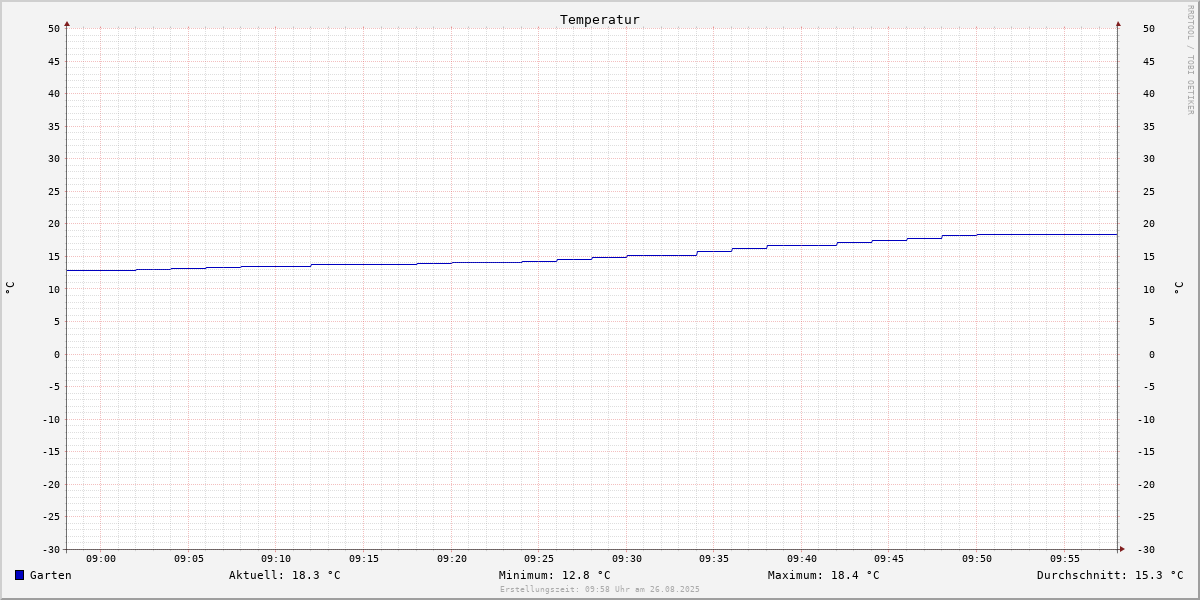The width and height of the screenshot is (1200, 600).
Task: Select the 'Garten' legend label
Action: (x=51, y=575)
